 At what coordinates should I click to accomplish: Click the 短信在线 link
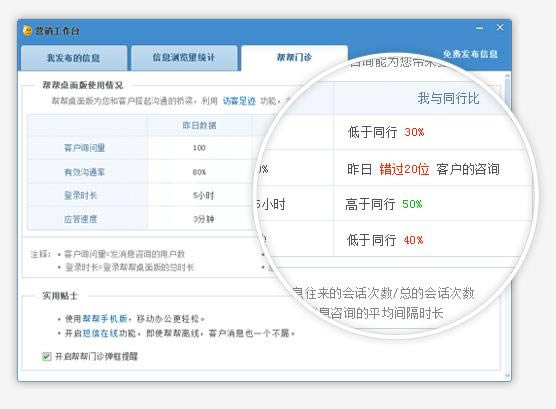click(x=100, y=333)
